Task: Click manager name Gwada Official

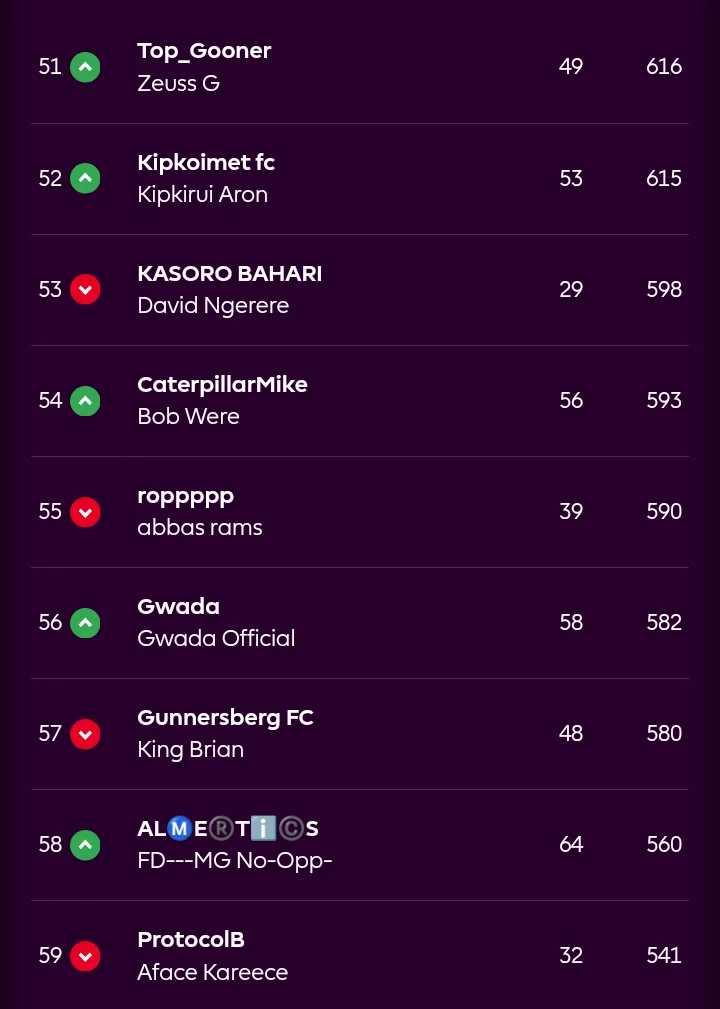Action: coord(216,638)
